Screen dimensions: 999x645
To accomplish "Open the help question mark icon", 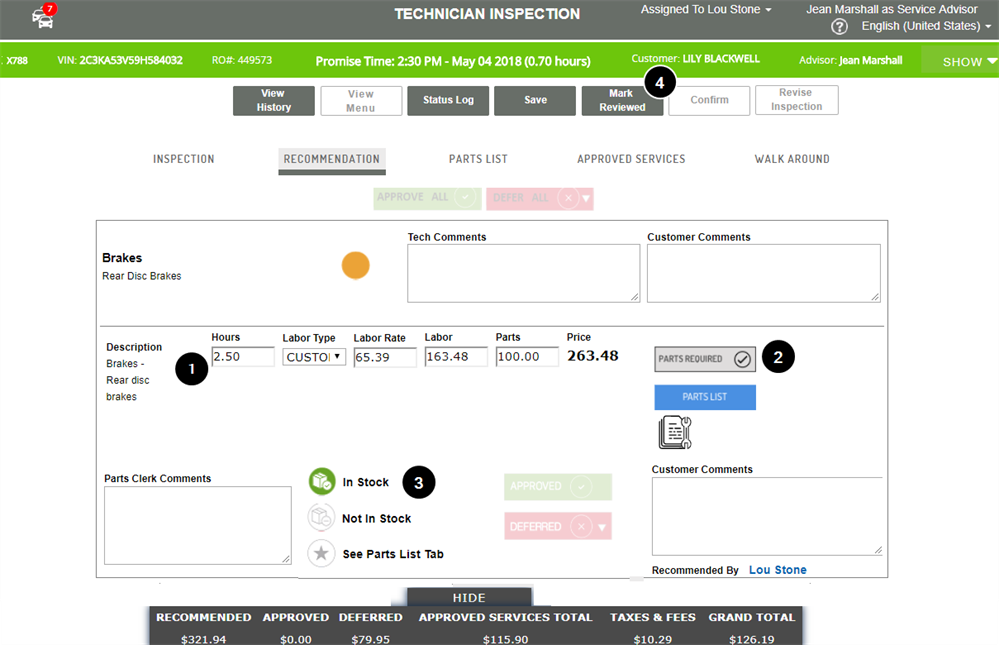I will 838,26.
